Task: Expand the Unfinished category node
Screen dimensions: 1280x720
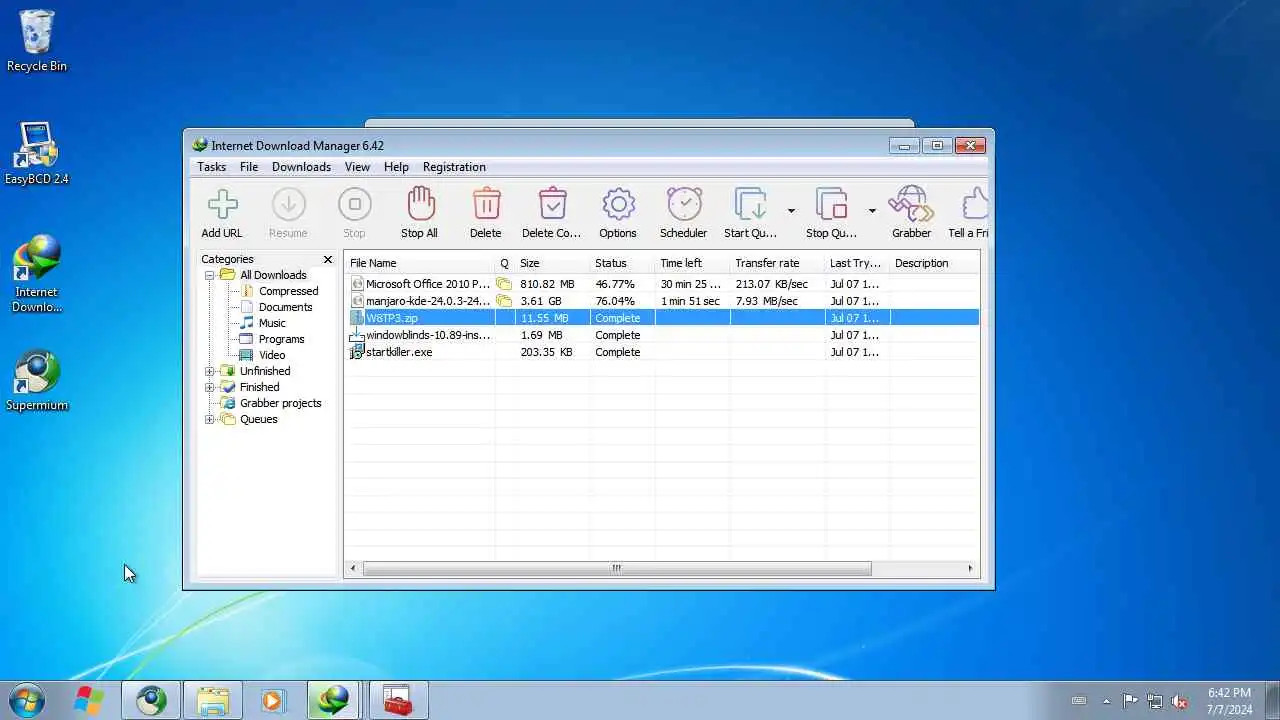Action: click(210, 371)
